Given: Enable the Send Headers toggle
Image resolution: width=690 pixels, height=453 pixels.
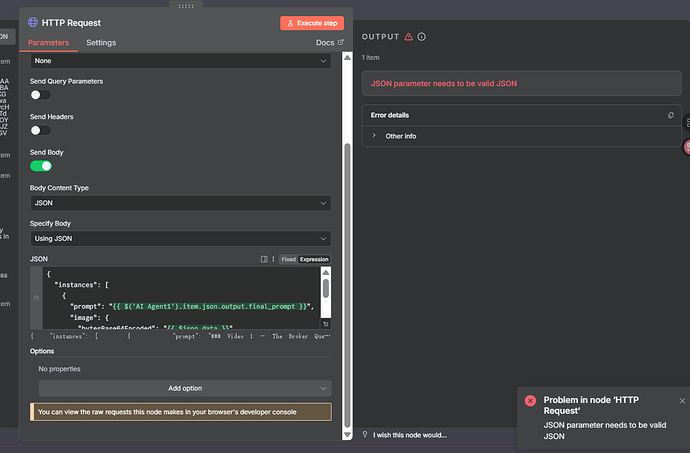Looking at the screenshot, I should 40,130.
